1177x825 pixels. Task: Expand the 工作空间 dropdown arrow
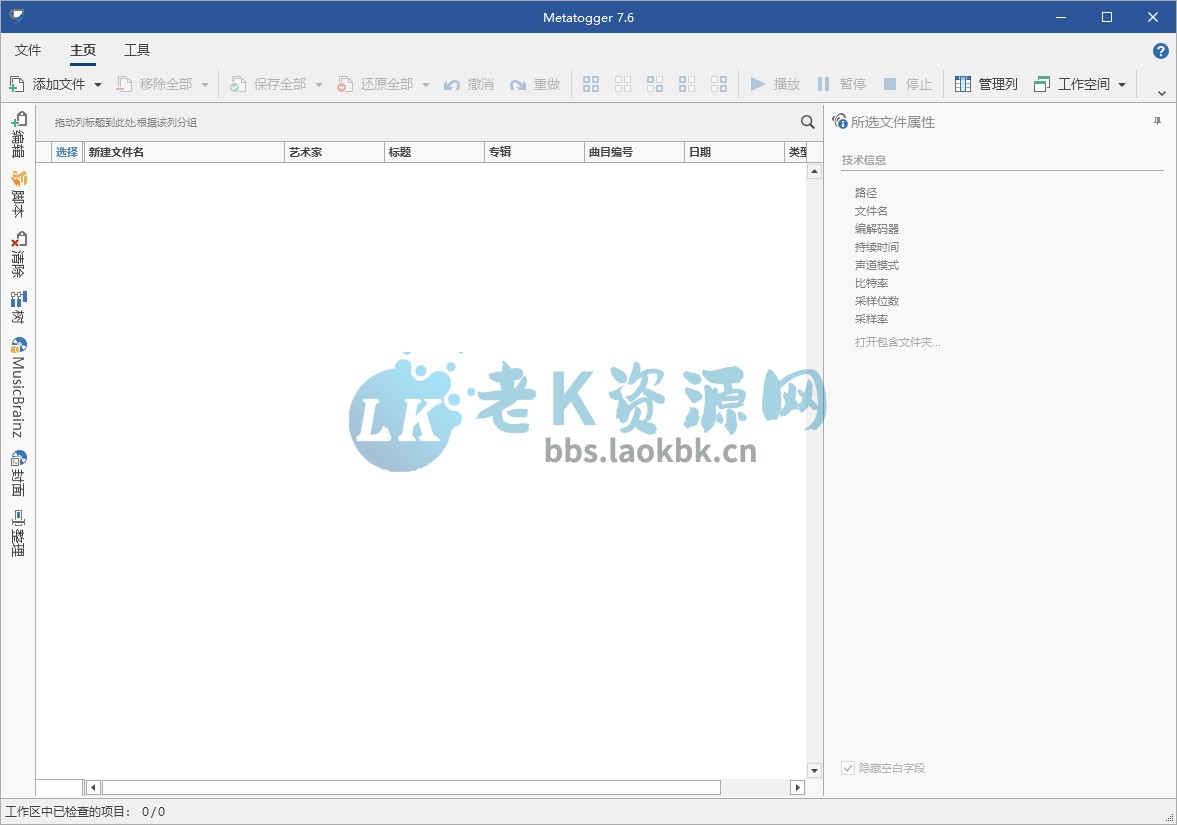[1122, 85]
